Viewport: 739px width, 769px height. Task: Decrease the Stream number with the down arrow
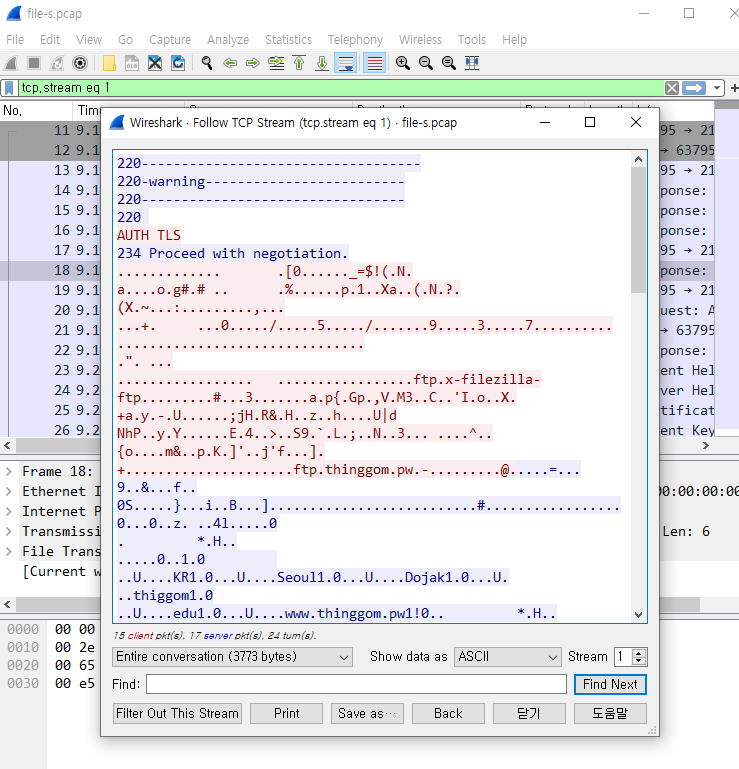click(x=638, y=661)
